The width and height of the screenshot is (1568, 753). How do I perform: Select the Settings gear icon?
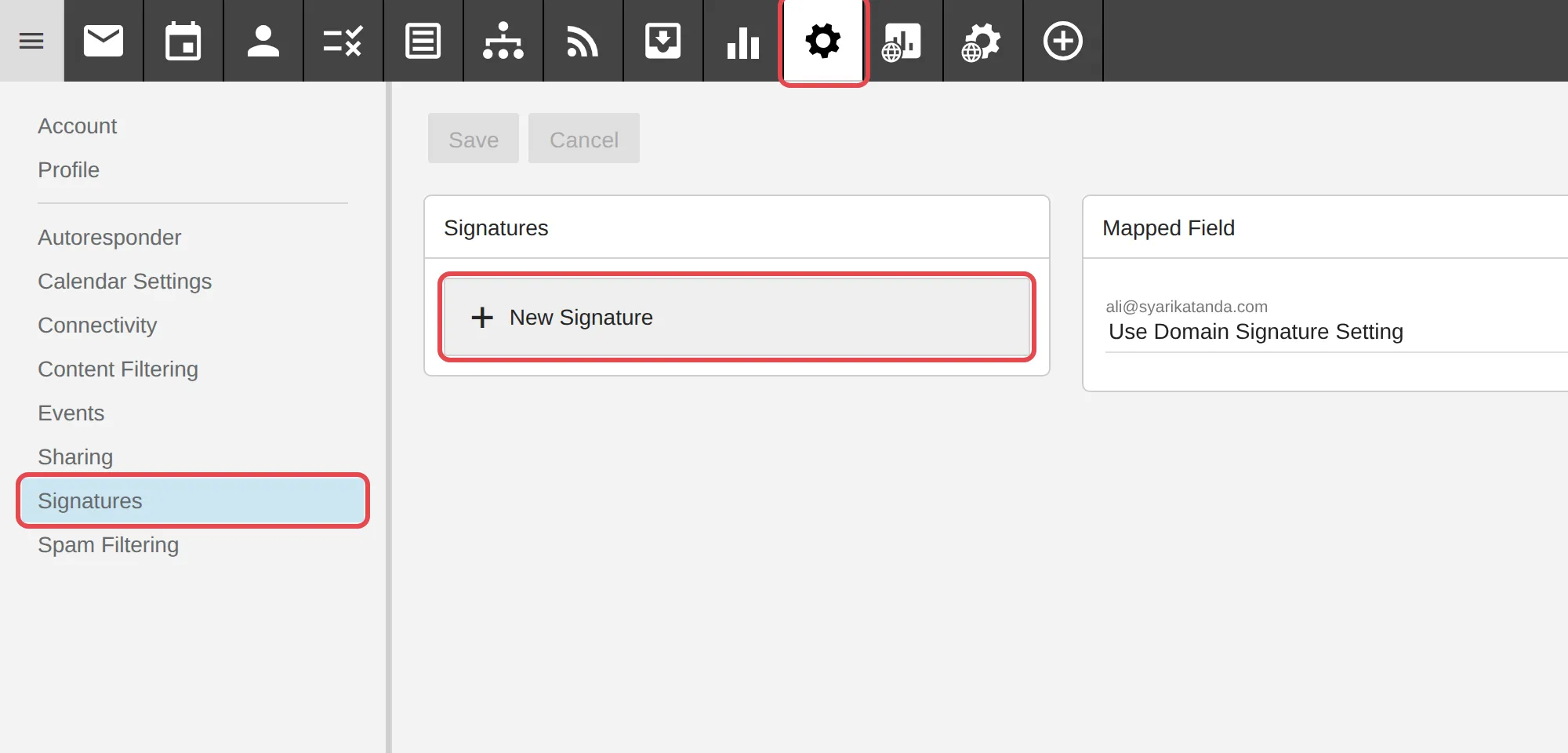point(823,41)
